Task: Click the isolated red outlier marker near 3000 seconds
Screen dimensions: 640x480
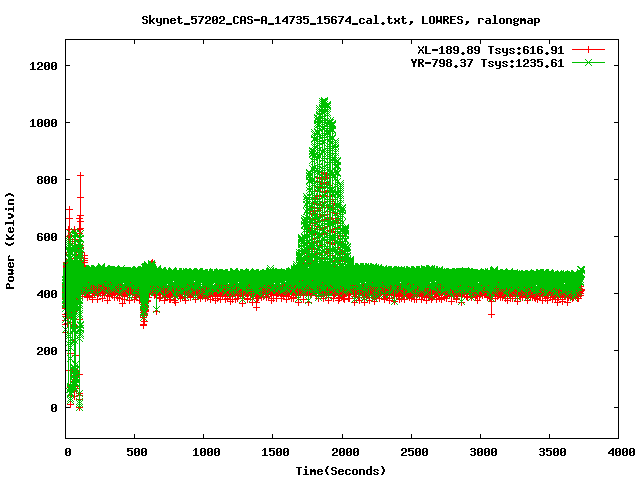Action: click(491, 315)
